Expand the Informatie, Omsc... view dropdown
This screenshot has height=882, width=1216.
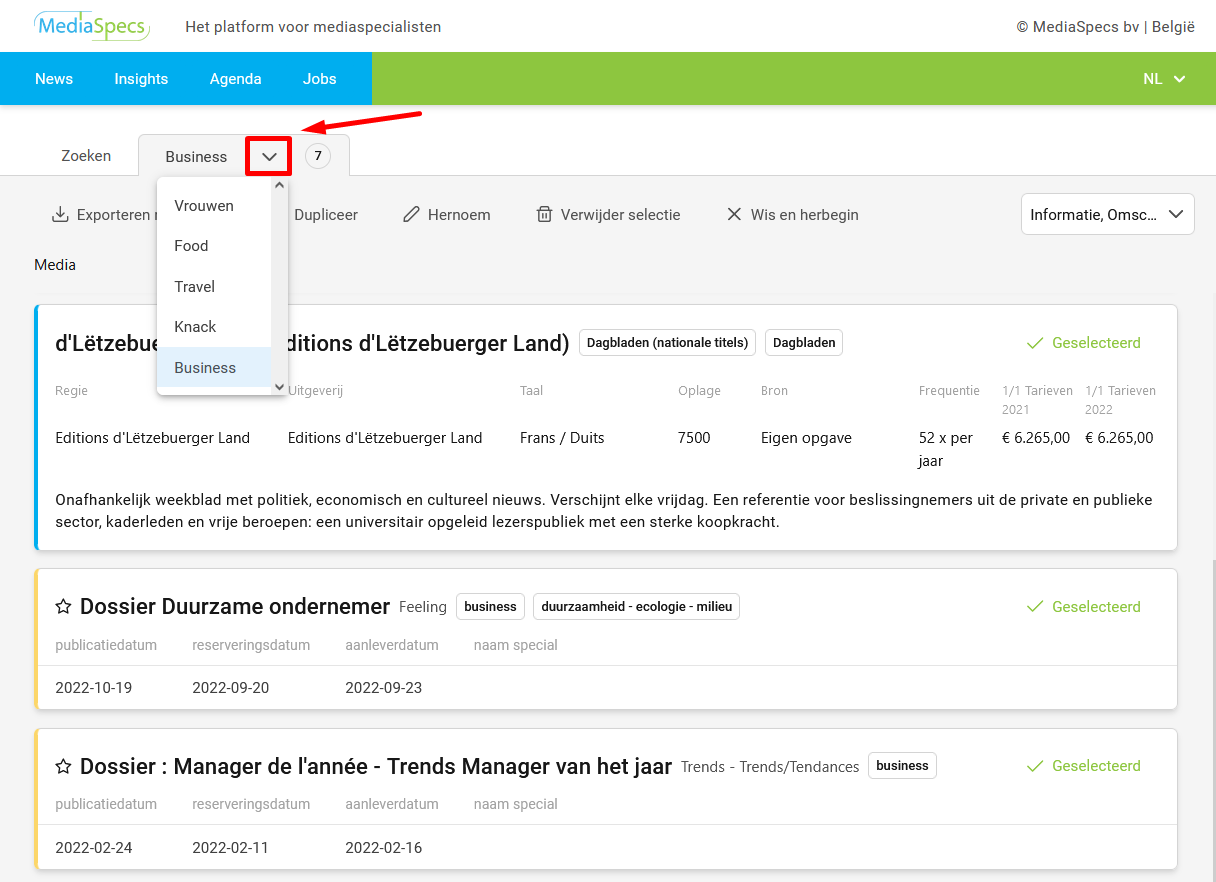pos(1107,214)
